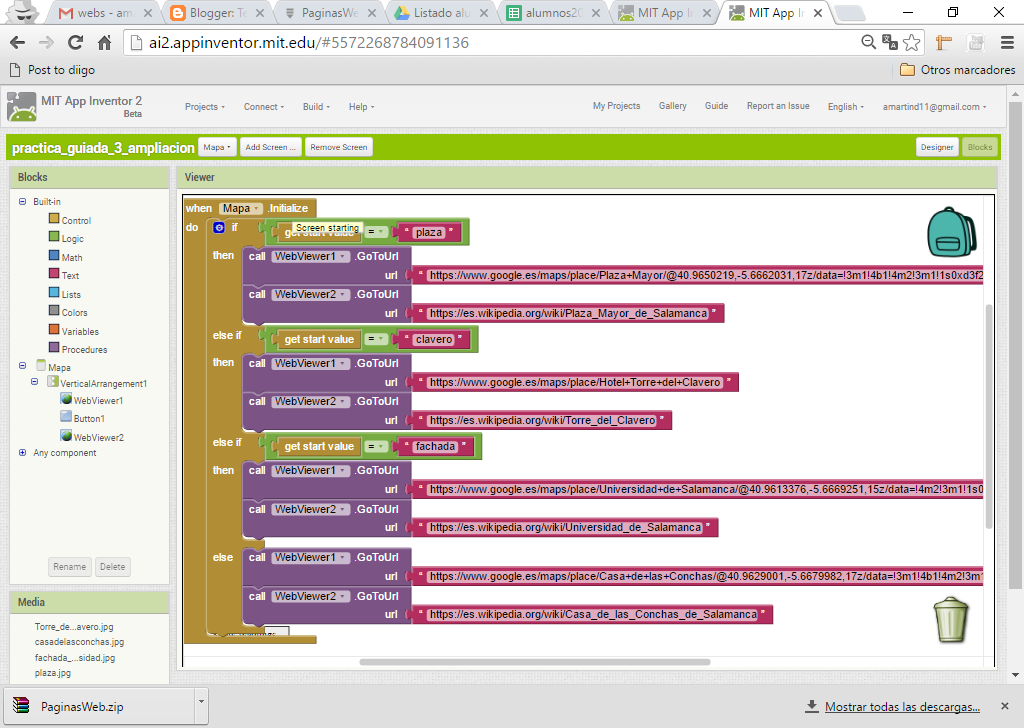The width and height of the screenshot is (1024, 728).
Task: Click the browser forward arrow
Action: (x=46, y=42)
